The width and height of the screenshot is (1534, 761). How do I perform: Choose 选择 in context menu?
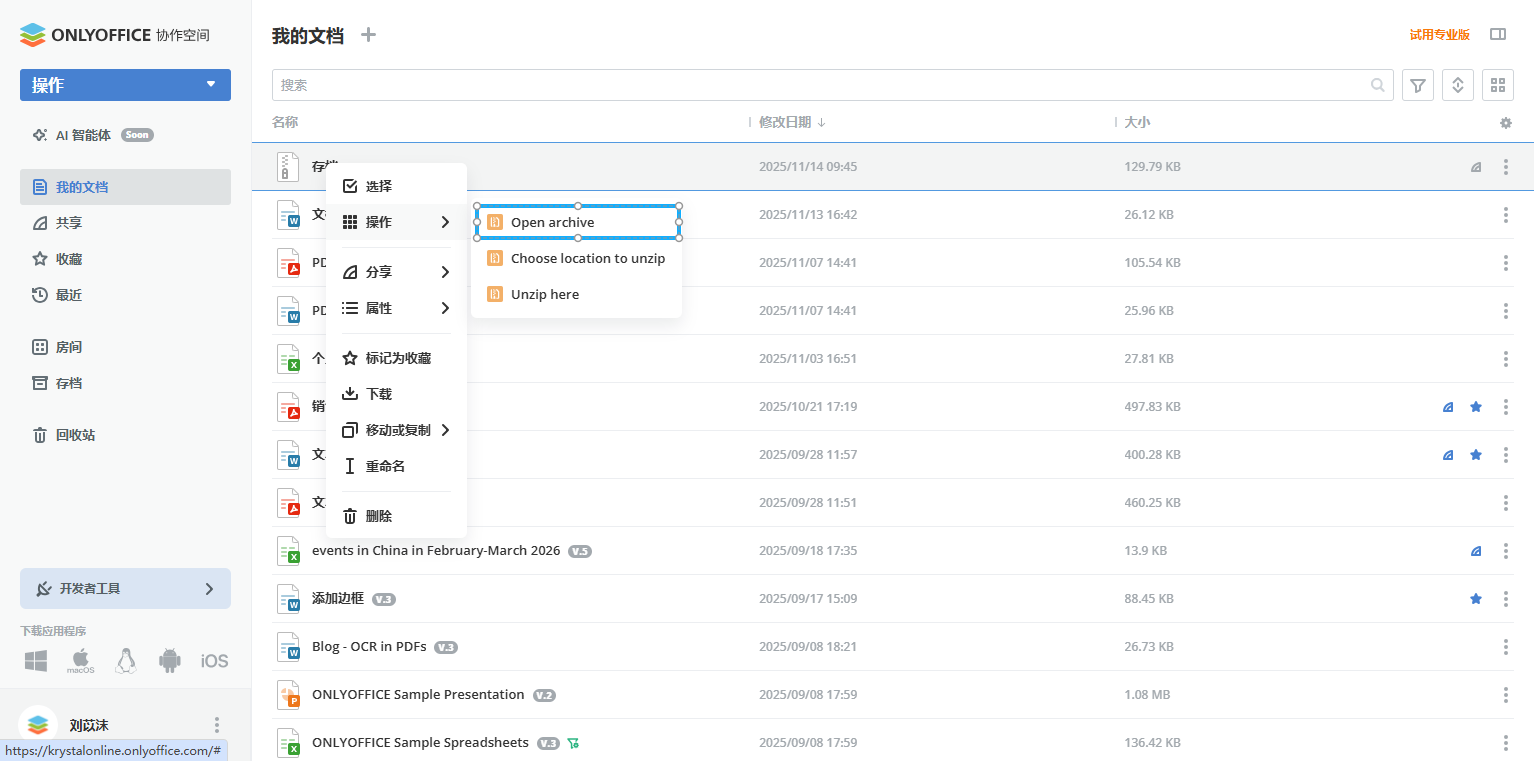[396, 186]
